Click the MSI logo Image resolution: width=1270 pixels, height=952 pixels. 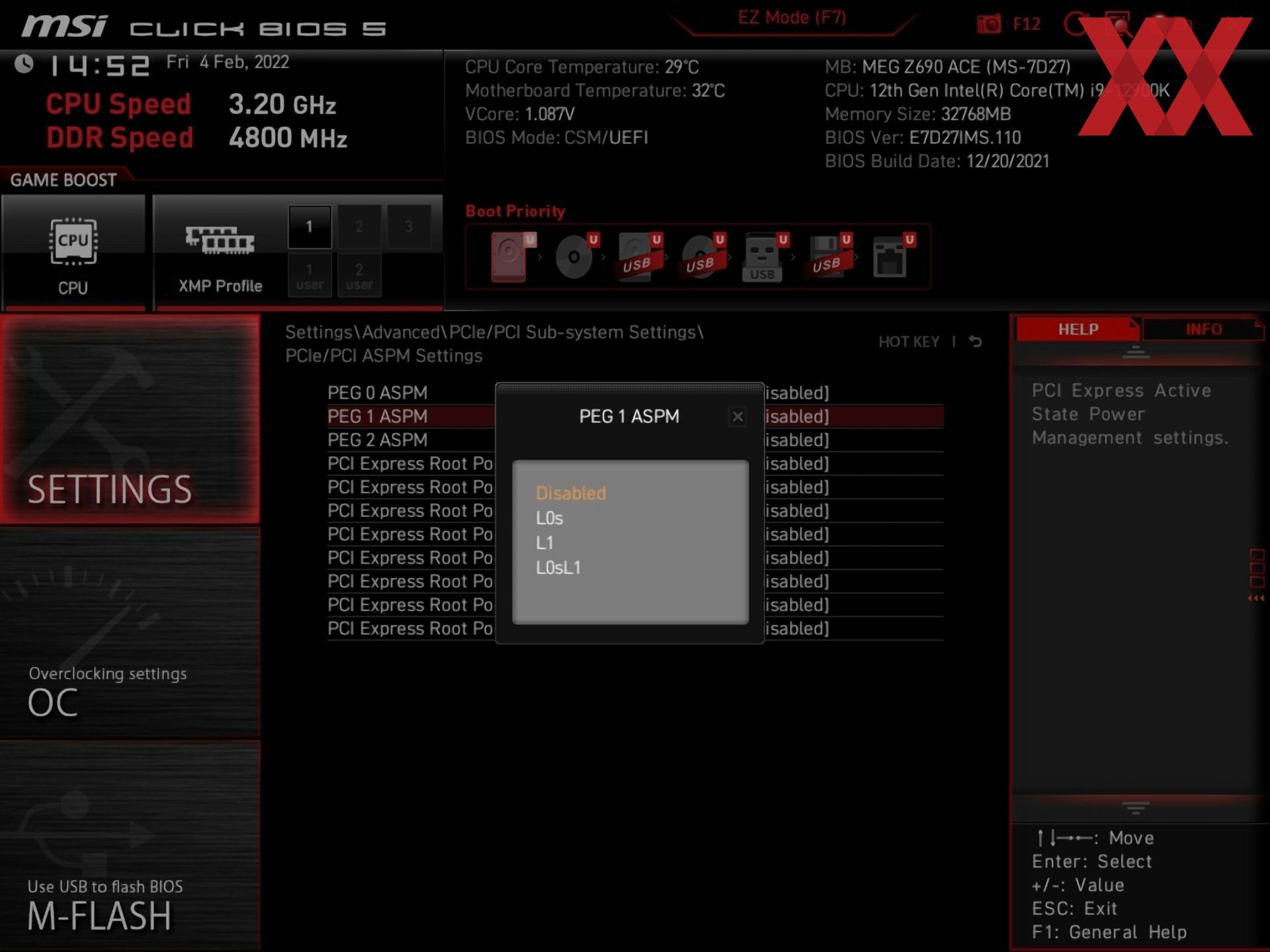[64, 26]
